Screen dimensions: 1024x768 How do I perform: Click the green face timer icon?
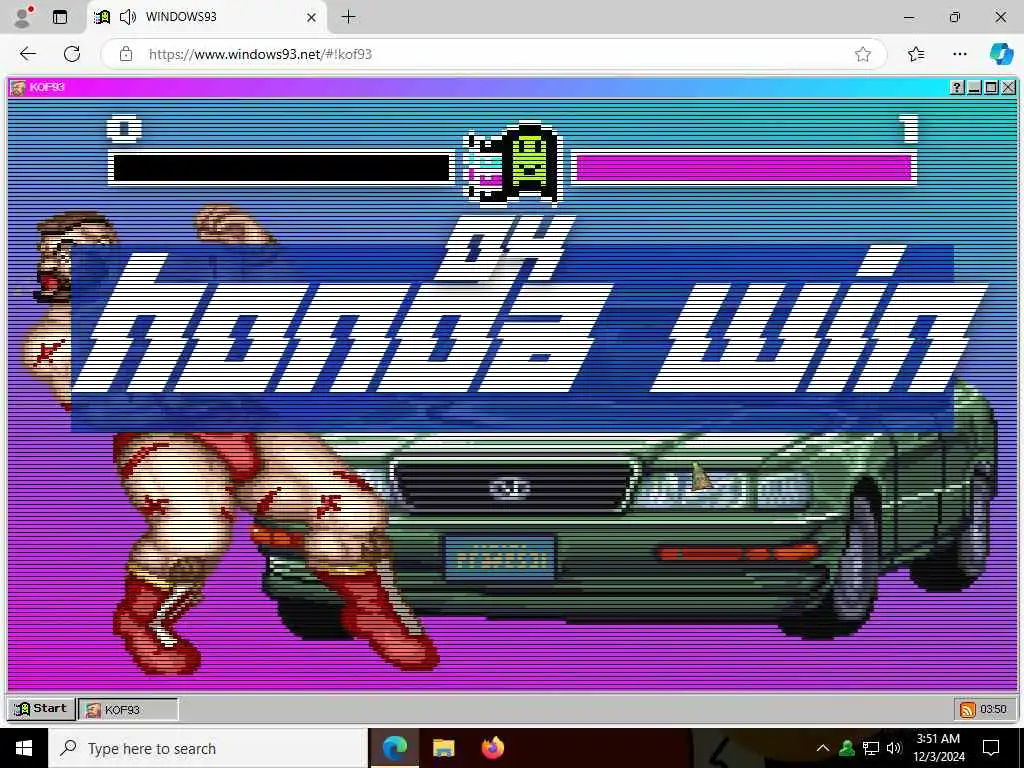tap(531, 162)
